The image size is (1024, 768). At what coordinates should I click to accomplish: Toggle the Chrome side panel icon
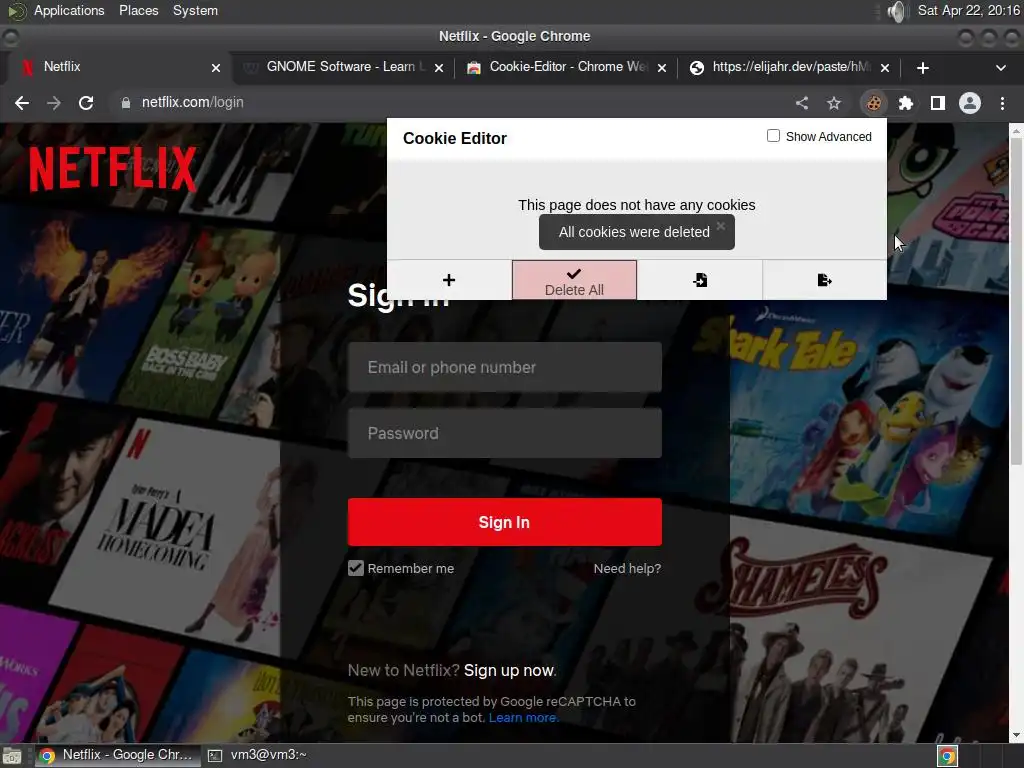coord(937,103)
